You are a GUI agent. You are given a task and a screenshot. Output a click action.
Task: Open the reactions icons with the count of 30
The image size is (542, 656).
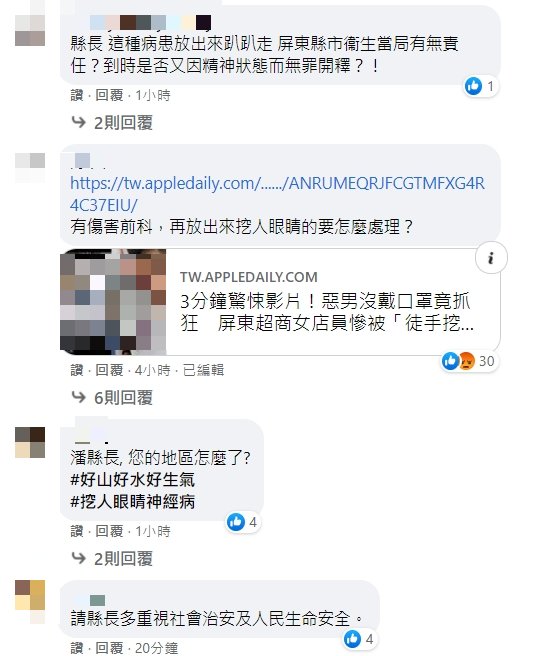(x=468, y=361)
